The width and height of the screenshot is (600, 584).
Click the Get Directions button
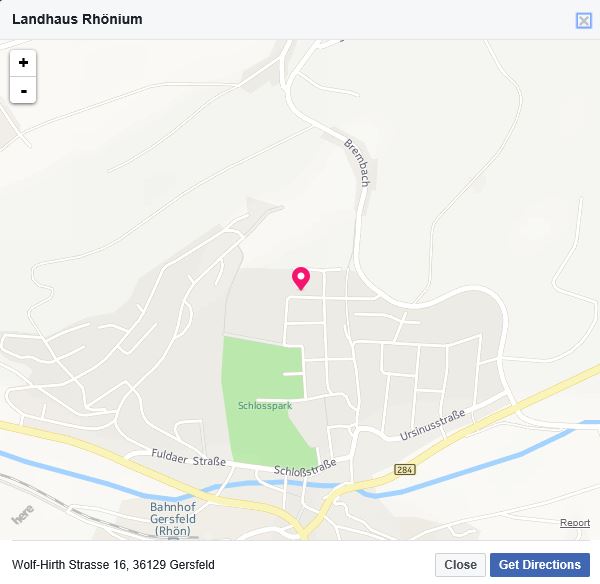tap(540, 564)
